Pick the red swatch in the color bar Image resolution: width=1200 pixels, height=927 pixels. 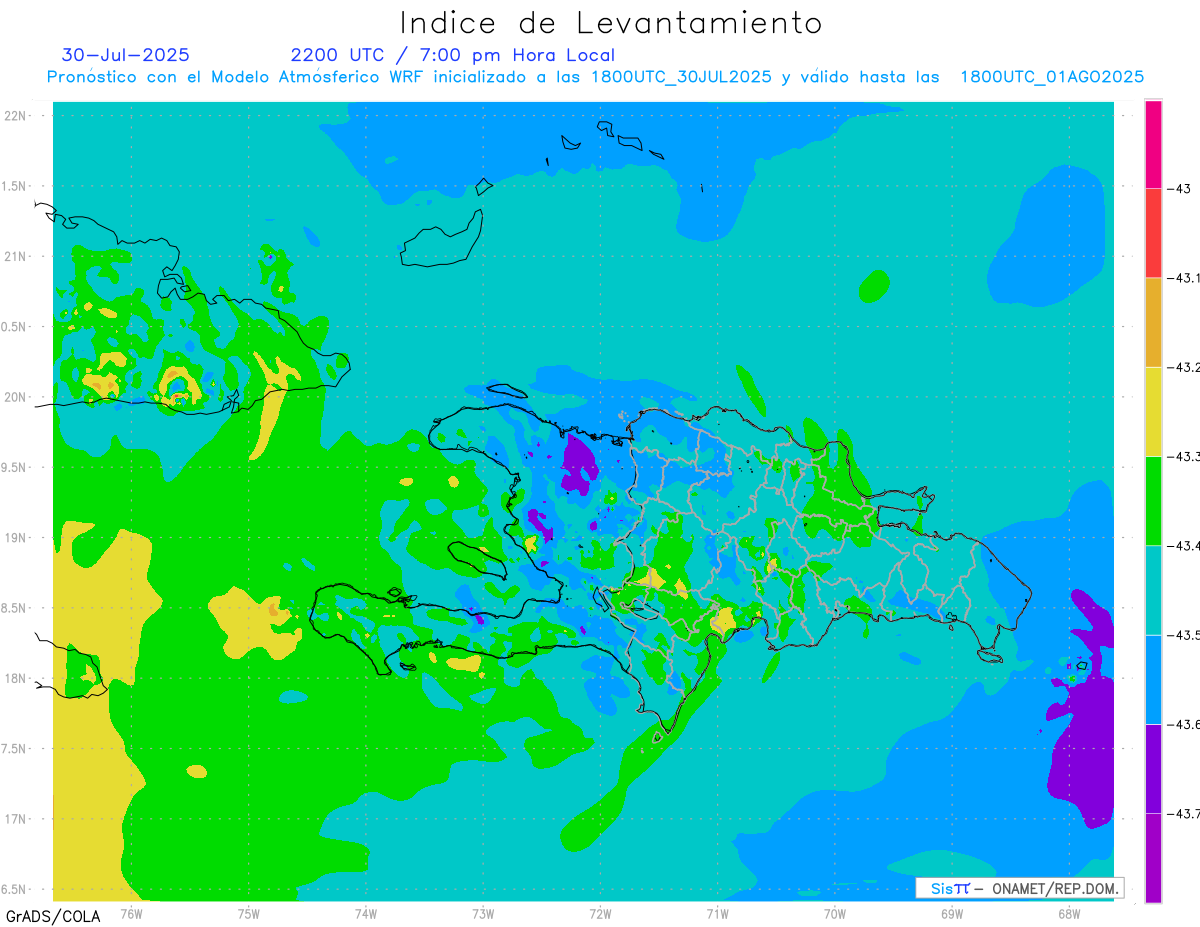coord(1153,233)
